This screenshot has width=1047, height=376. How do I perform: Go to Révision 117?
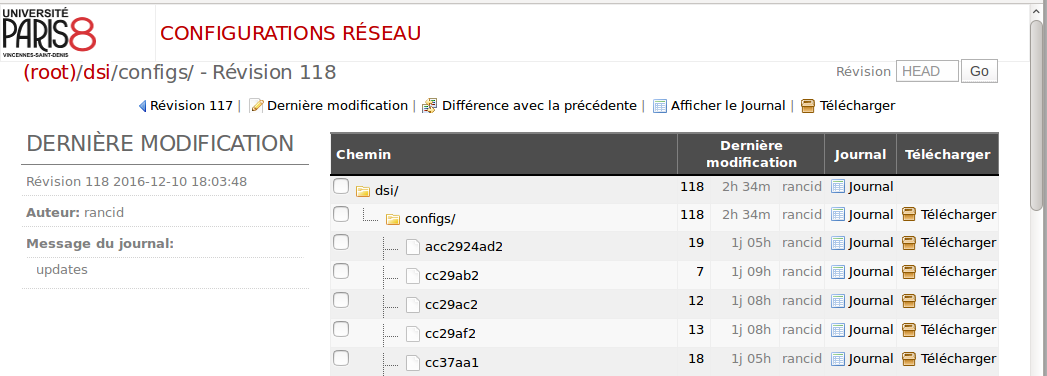pos(191,106)
